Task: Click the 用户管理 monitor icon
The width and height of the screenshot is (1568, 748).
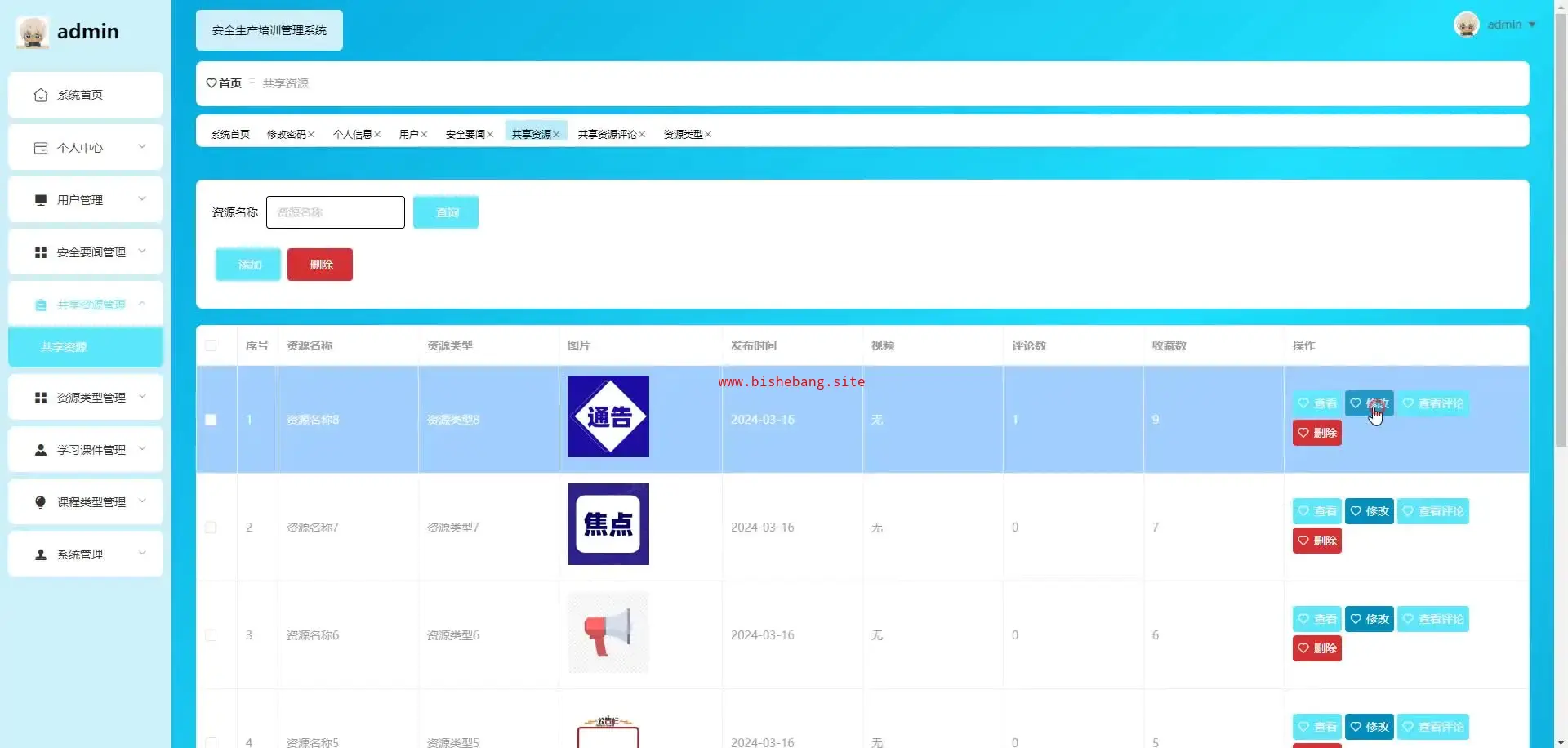Action: click(41, 200)
